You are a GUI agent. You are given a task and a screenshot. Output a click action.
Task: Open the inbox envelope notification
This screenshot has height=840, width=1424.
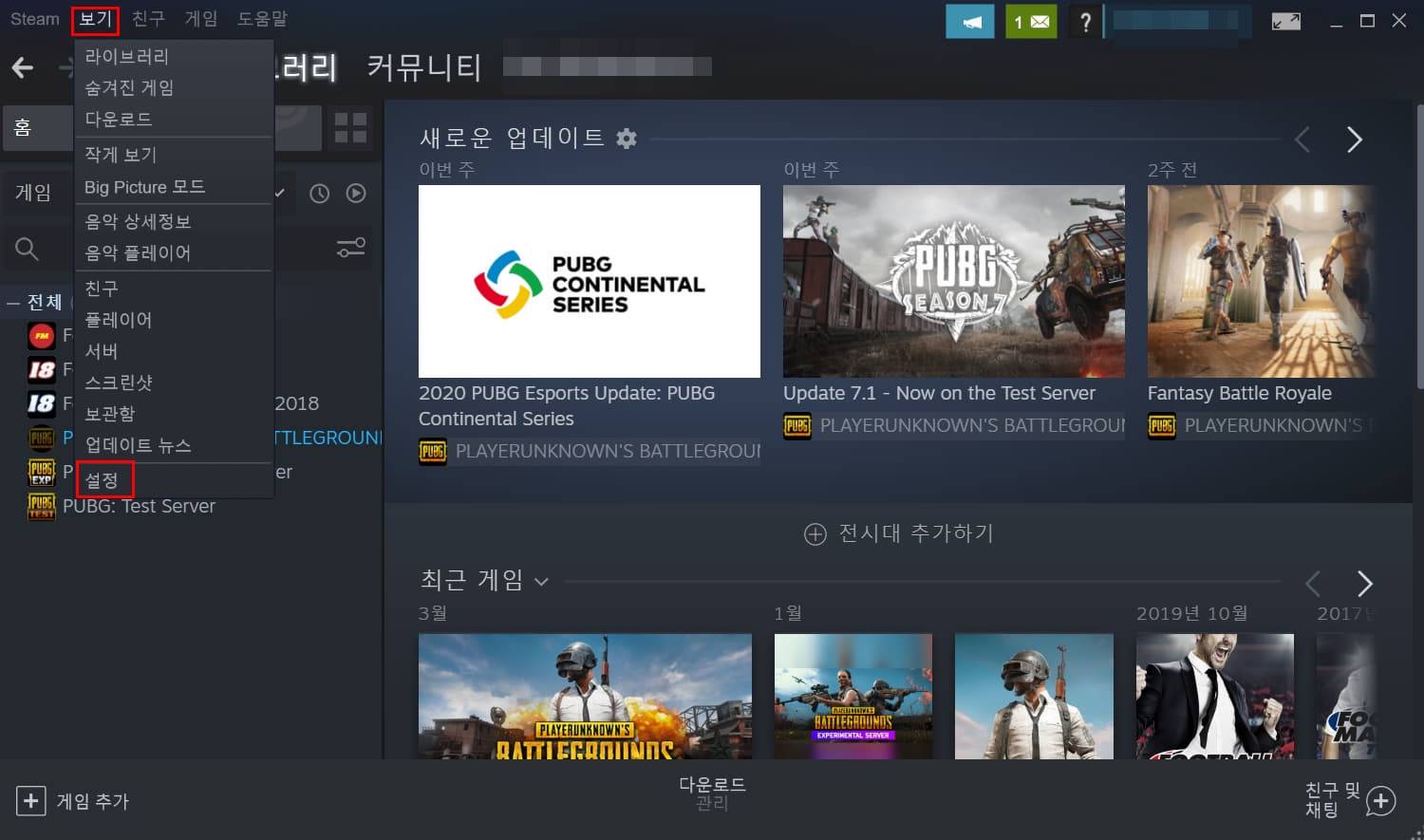click(1031, 21)
